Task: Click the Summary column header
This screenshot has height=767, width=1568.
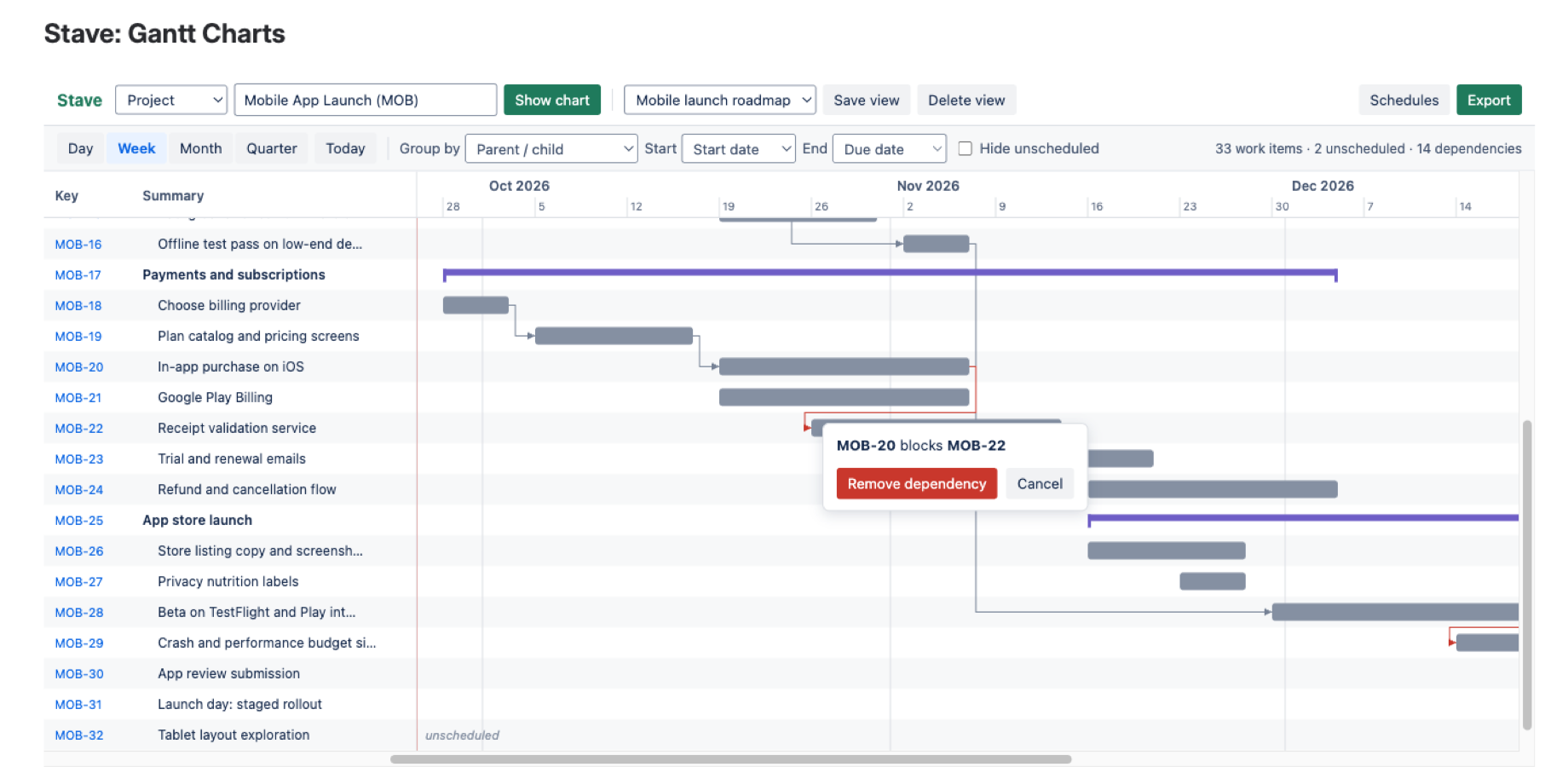Action: [x=173, y=196]
